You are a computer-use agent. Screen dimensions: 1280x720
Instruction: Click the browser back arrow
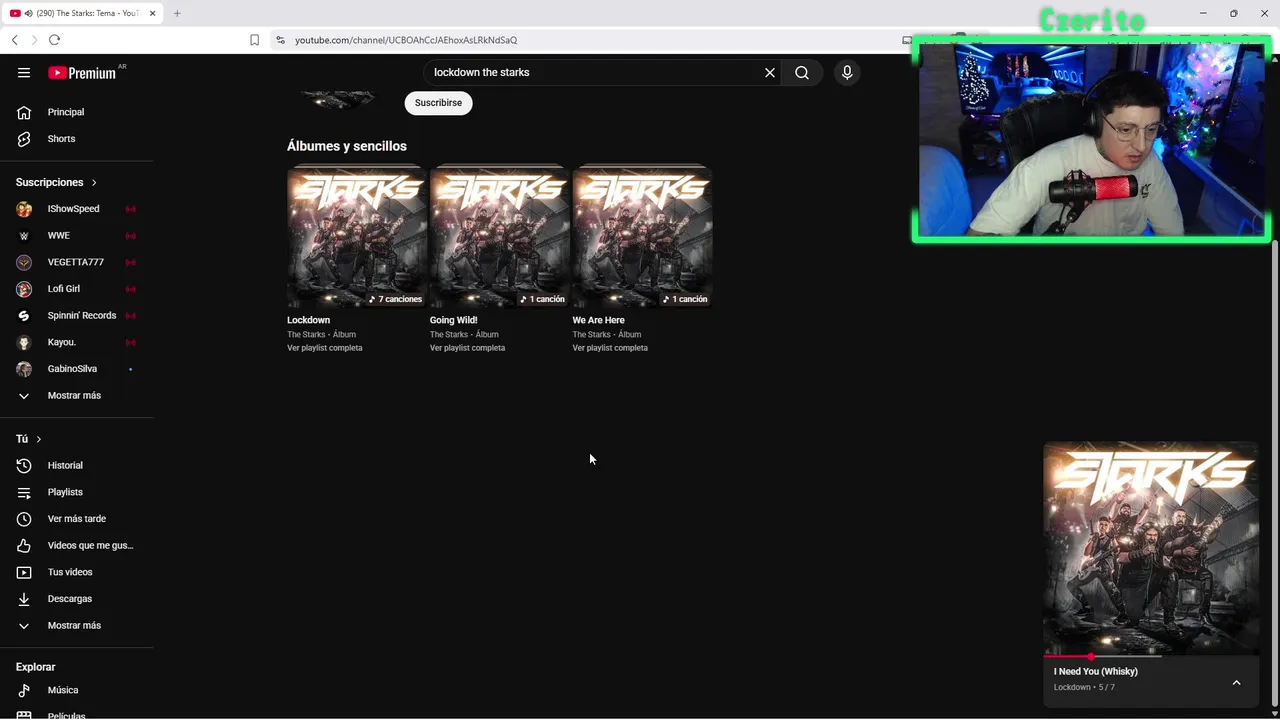point(14,40)
